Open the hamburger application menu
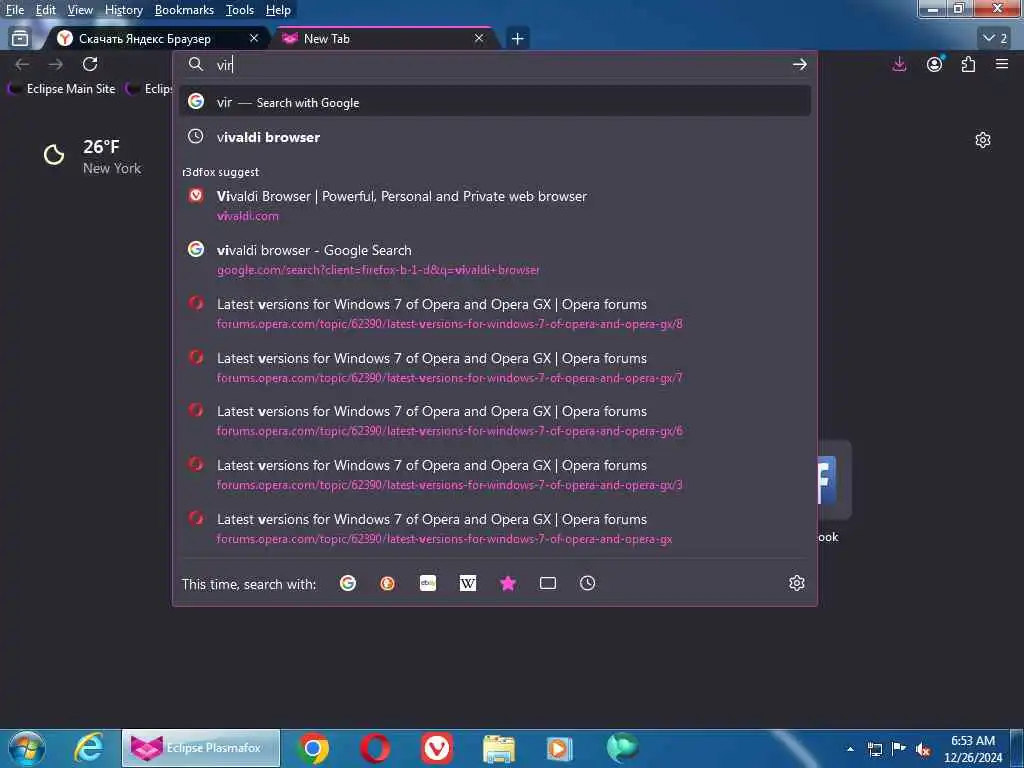The width and height of the screenshot is (1024, 768). (1002, 64)
